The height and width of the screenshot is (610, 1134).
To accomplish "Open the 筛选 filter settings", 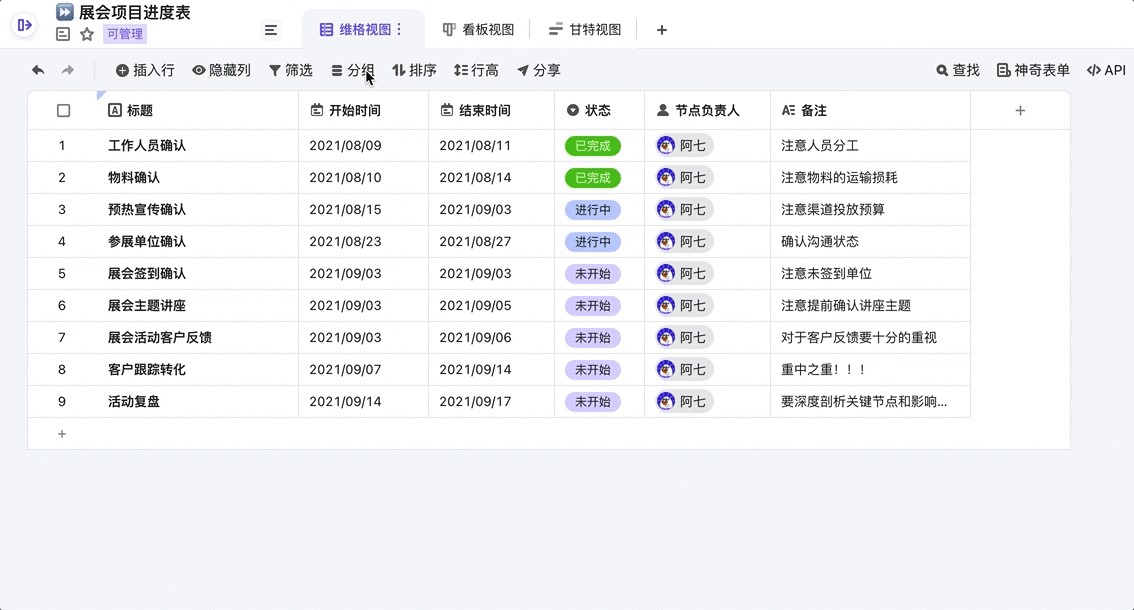I will (290, 70).
